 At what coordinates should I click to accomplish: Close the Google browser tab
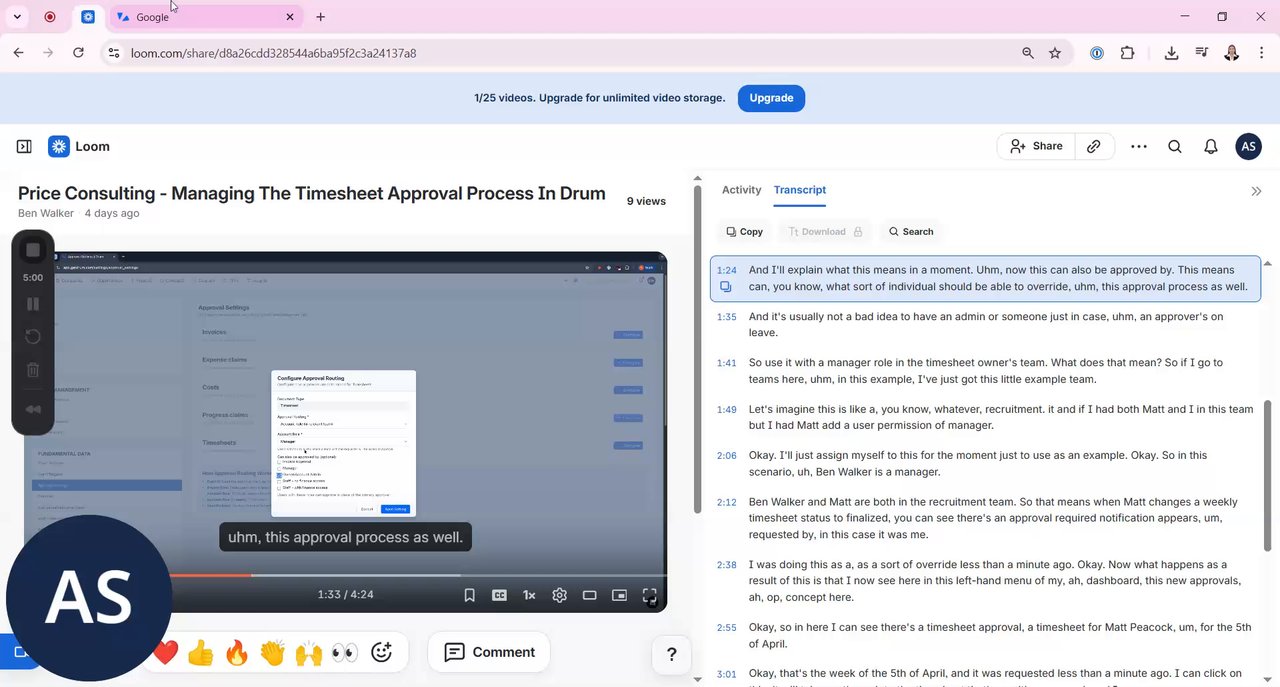tap(290, 17)
